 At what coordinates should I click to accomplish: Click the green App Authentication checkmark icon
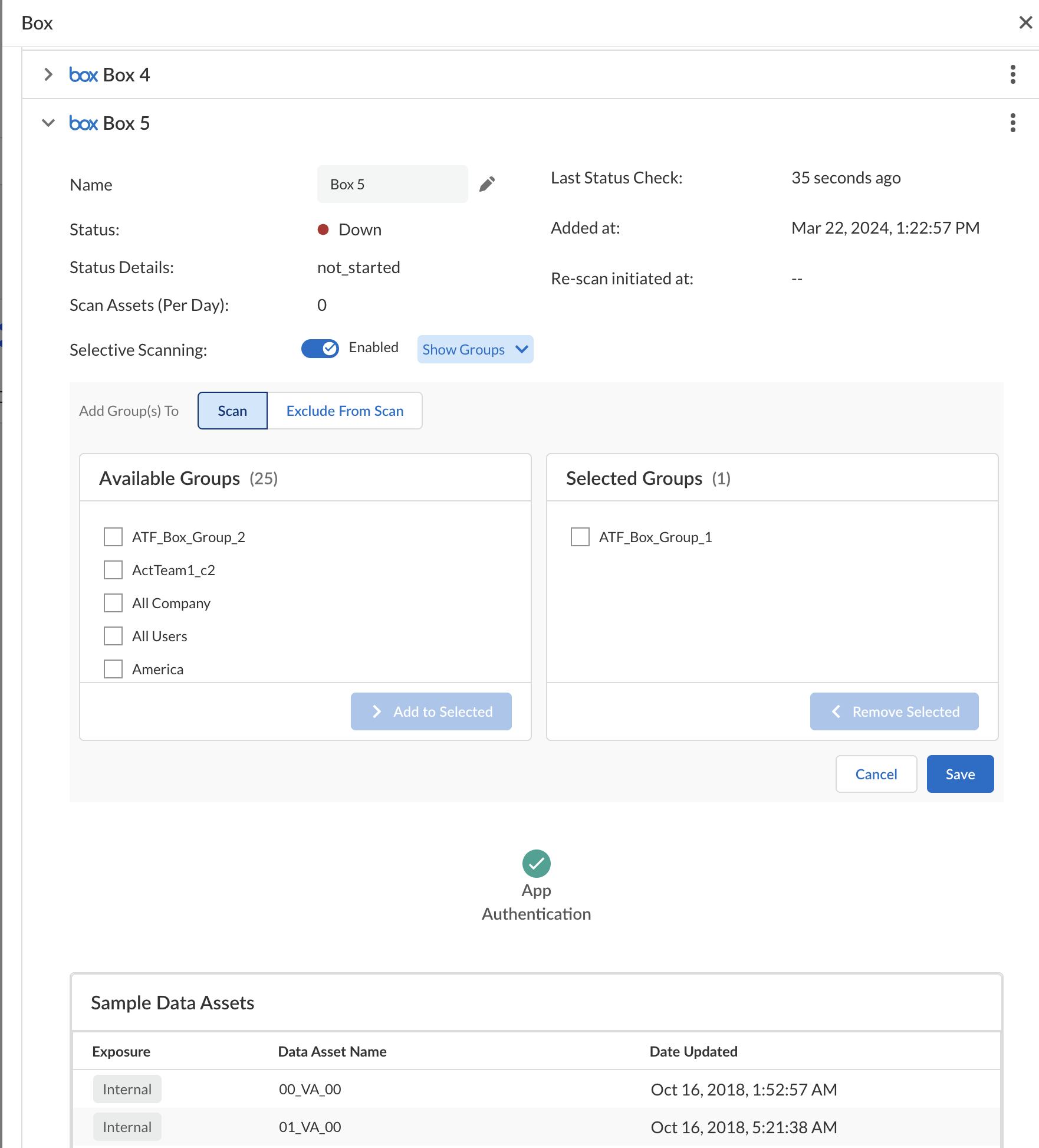[x=536, y=864]
